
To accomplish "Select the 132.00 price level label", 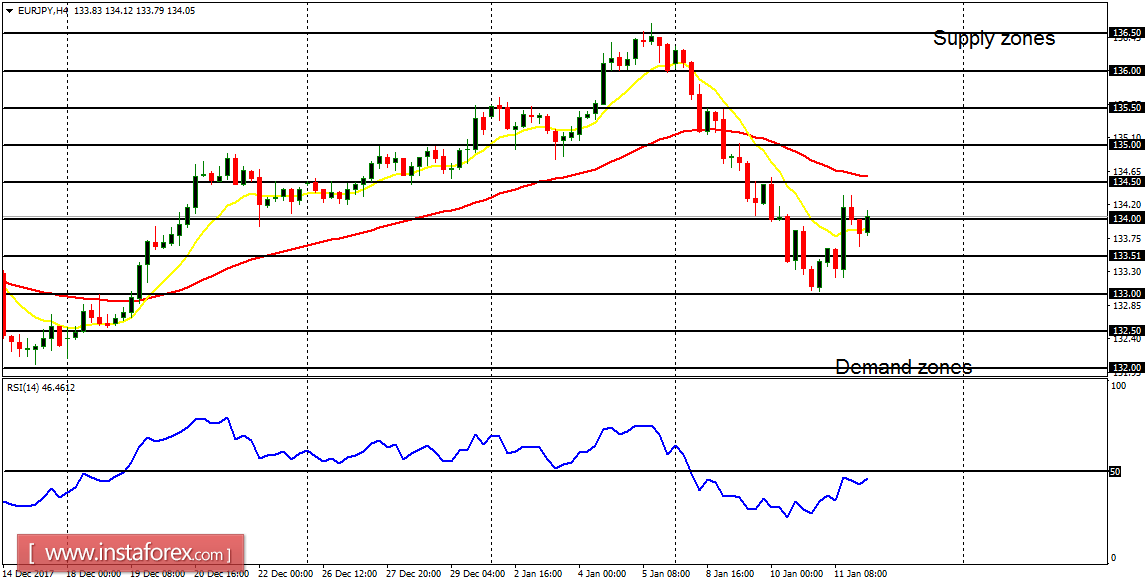I will pos(1129,366).
